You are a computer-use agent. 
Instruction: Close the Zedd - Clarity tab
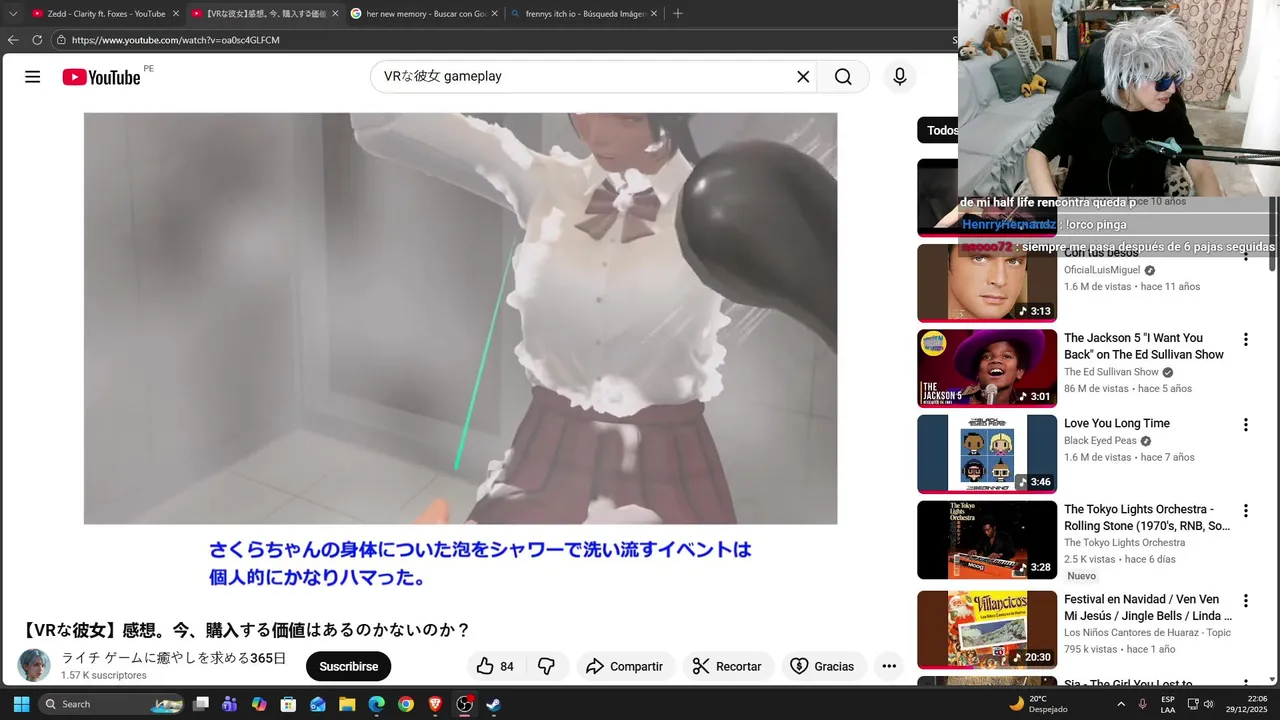[x=176, y=14]
